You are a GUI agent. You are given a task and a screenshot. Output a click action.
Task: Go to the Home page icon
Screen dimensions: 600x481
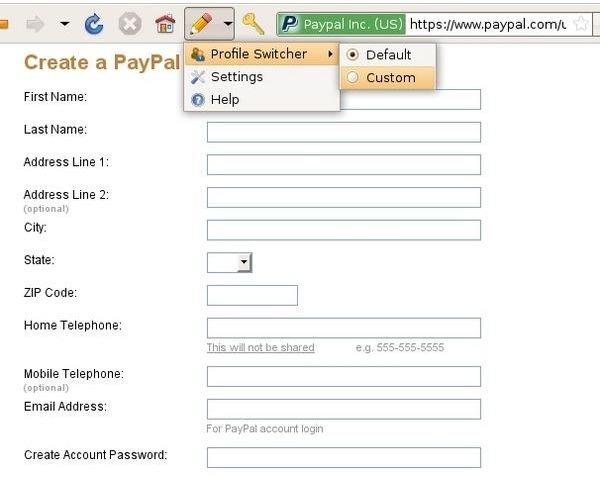point(165,24)
